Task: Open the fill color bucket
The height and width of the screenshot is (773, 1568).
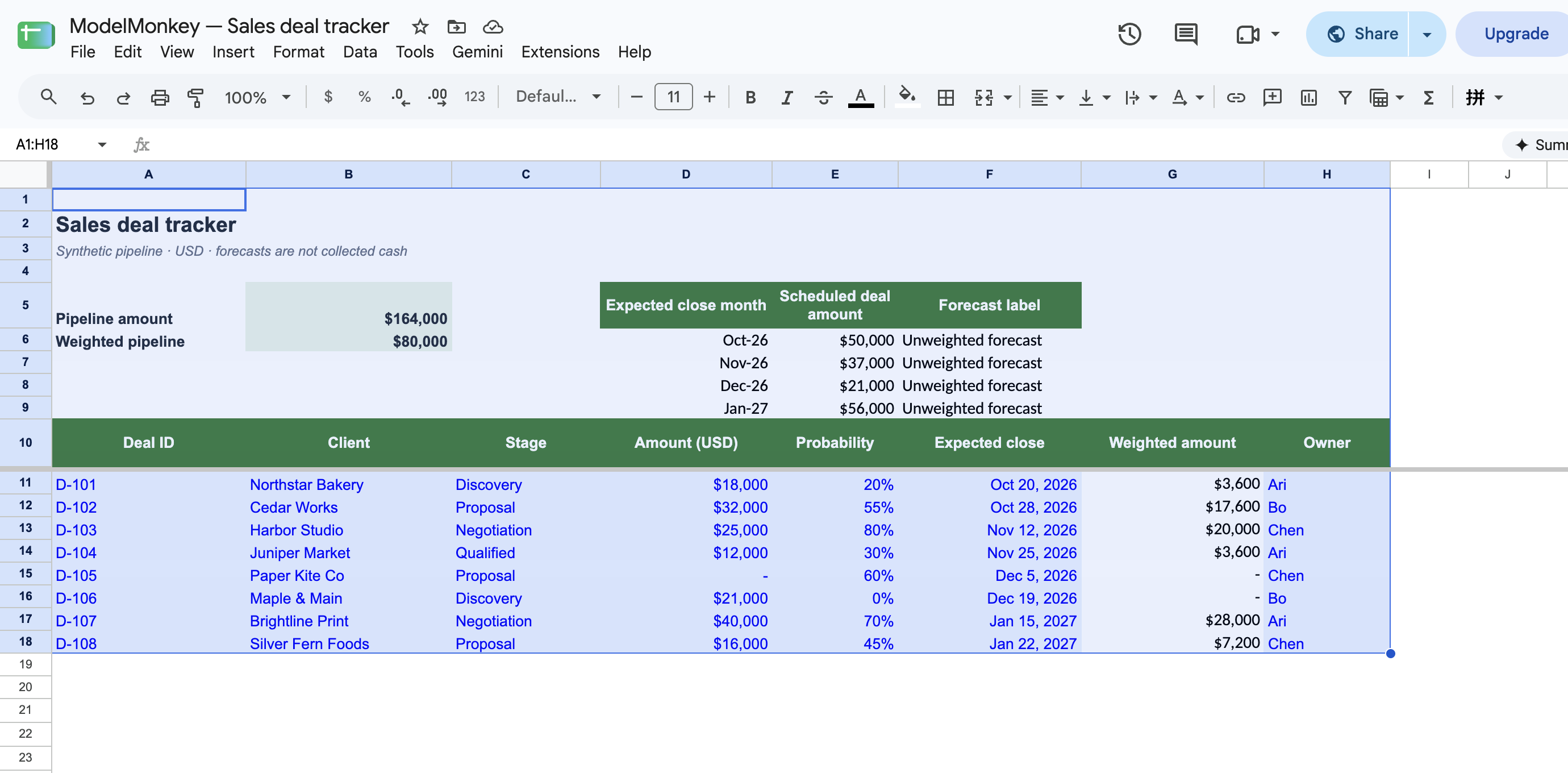Action: 907,96
